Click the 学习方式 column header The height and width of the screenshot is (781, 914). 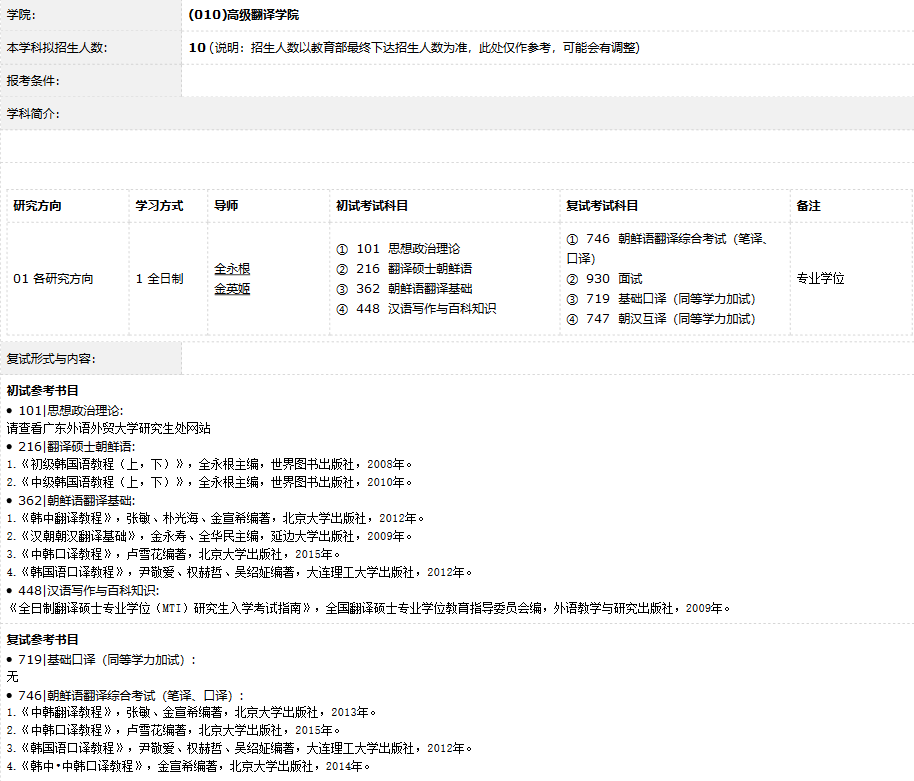[160, 206]
